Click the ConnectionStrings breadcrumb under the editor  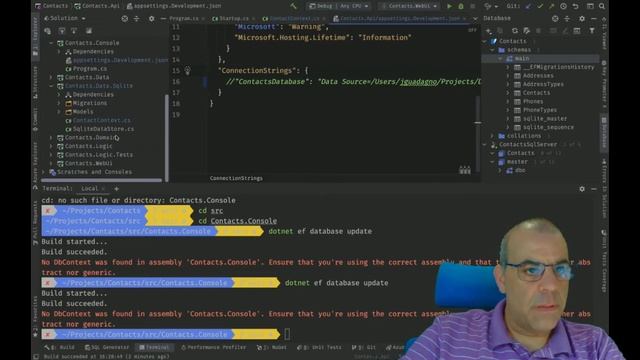pos(236,178)
